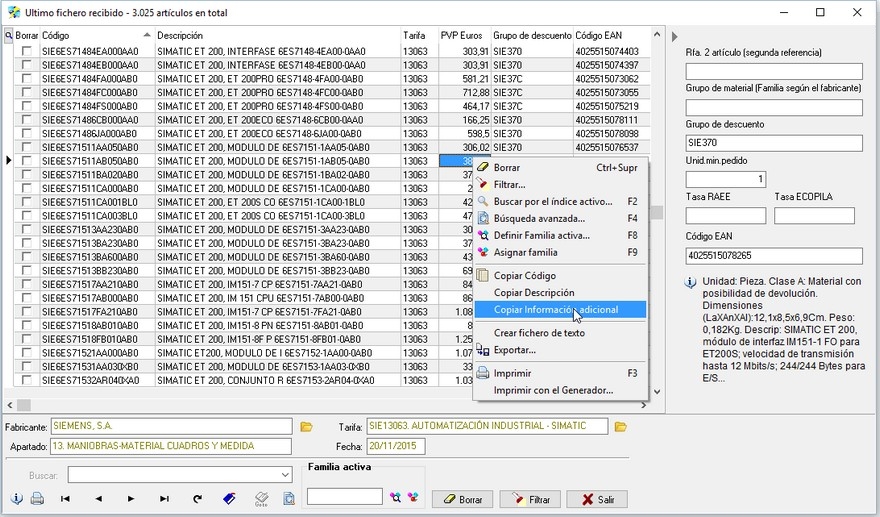Click the vertical scrollbar down arrow
880x517 pixels.
click(657, 392)
